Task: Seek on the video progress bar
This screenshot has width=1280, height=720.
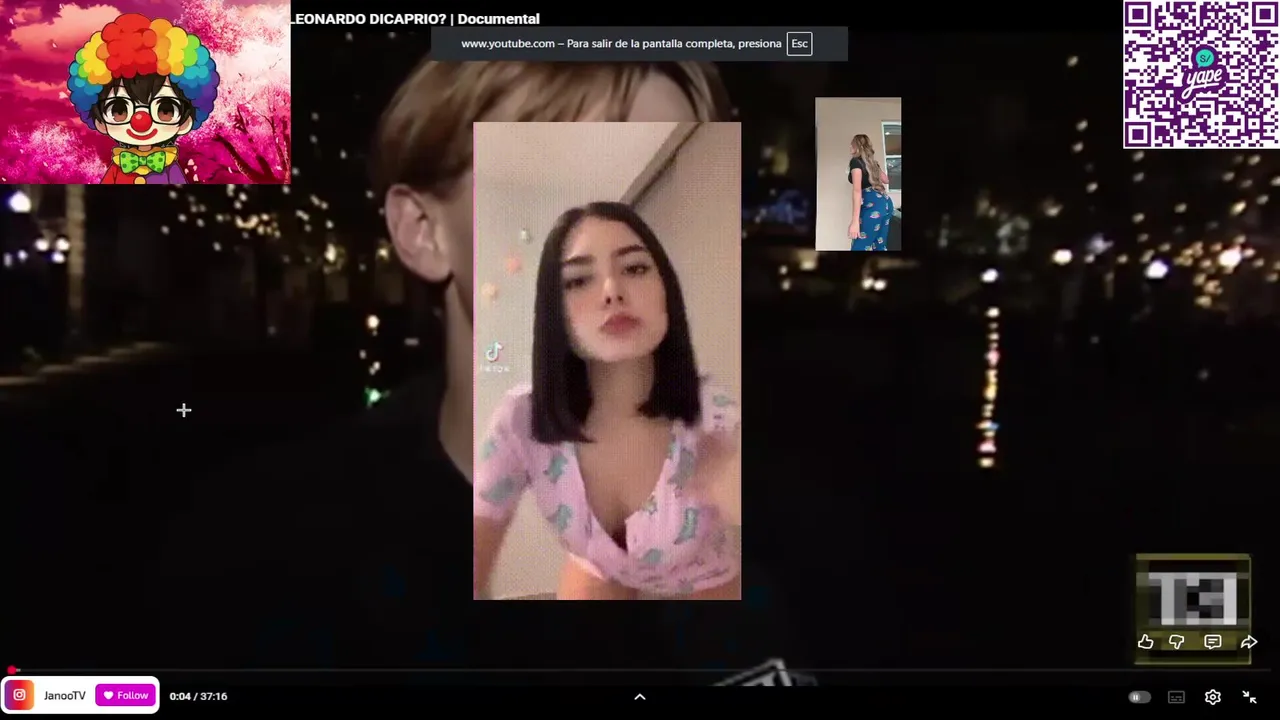Action: [640, 670]
